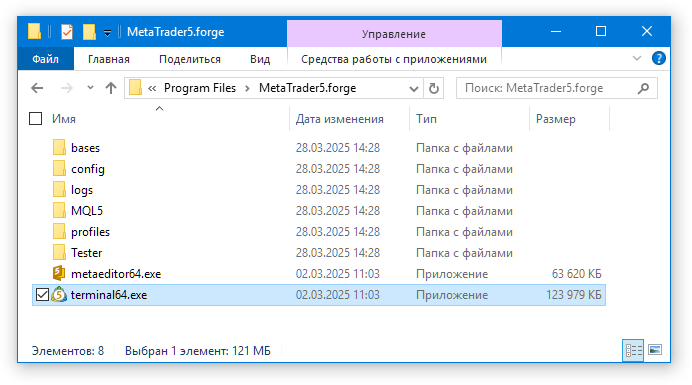
Task: Select the metaeditor64.exe file name
Action: 116,274
